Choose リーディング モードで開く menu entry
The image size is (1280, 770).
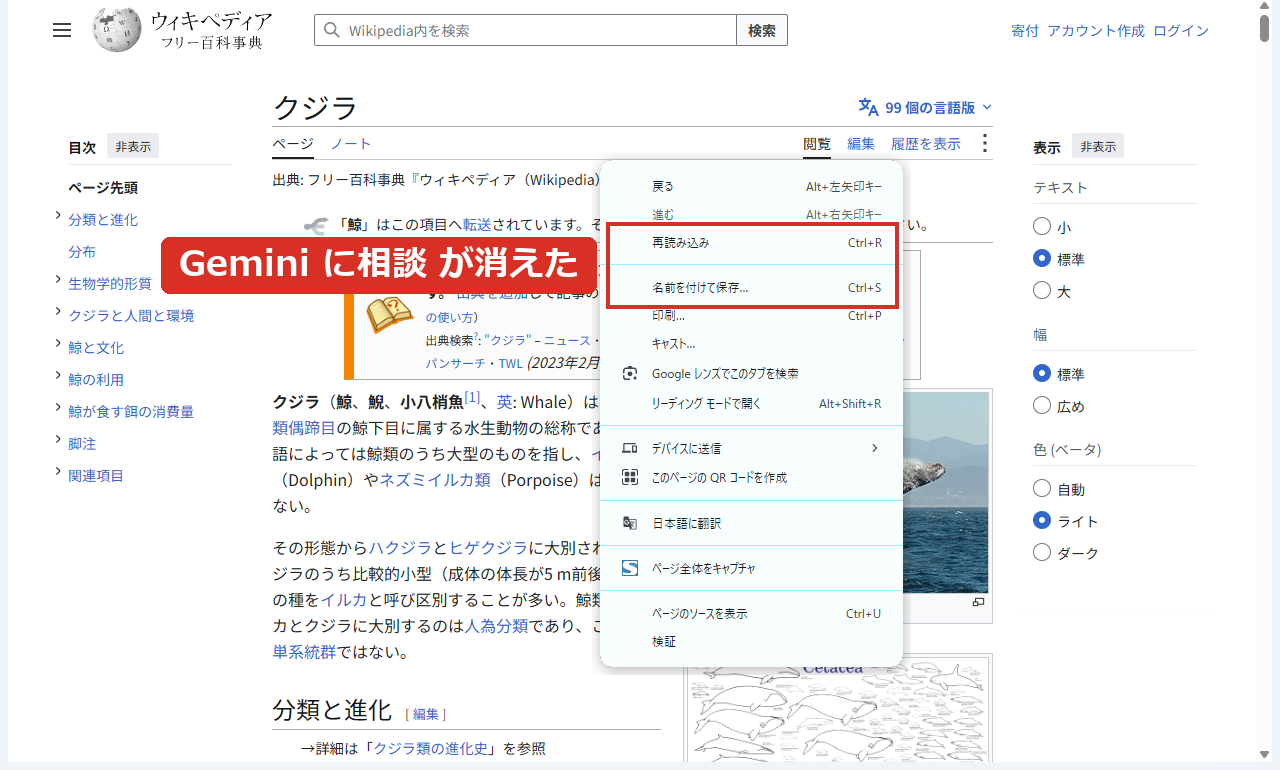click(x=751, y=404)
